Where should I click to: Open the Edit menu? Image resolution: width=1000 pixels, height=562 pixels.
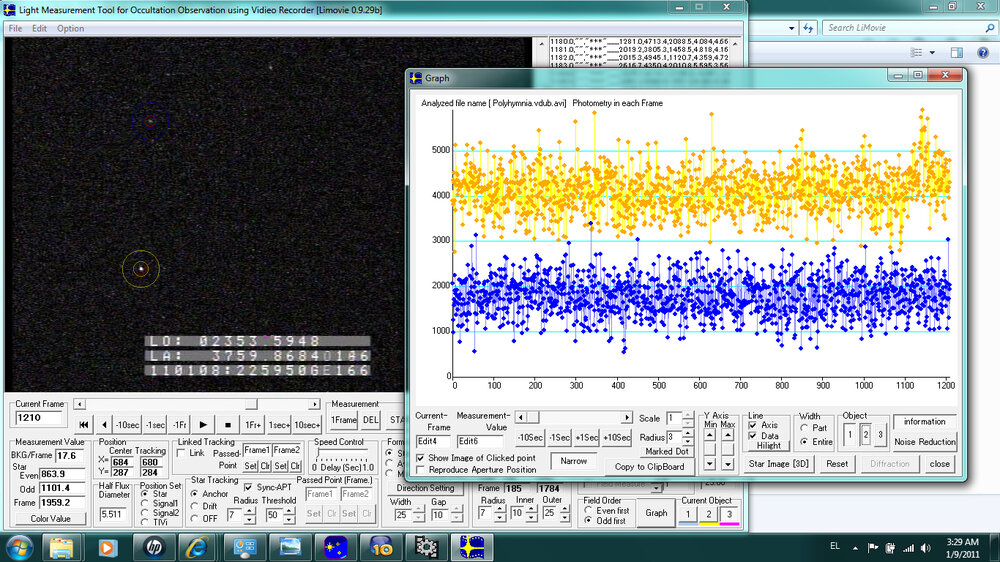pyautogui.click(x=40, y=28)
